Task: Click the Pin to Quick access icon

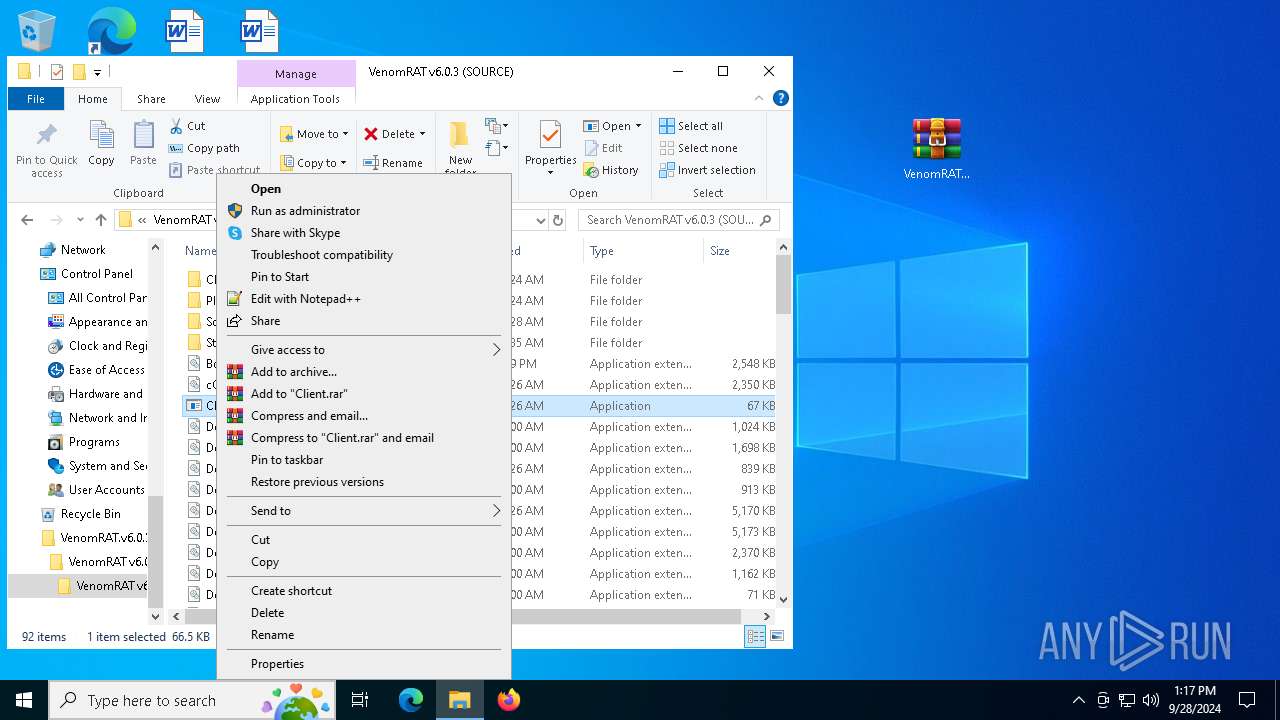Action: (x=47, y=150)
